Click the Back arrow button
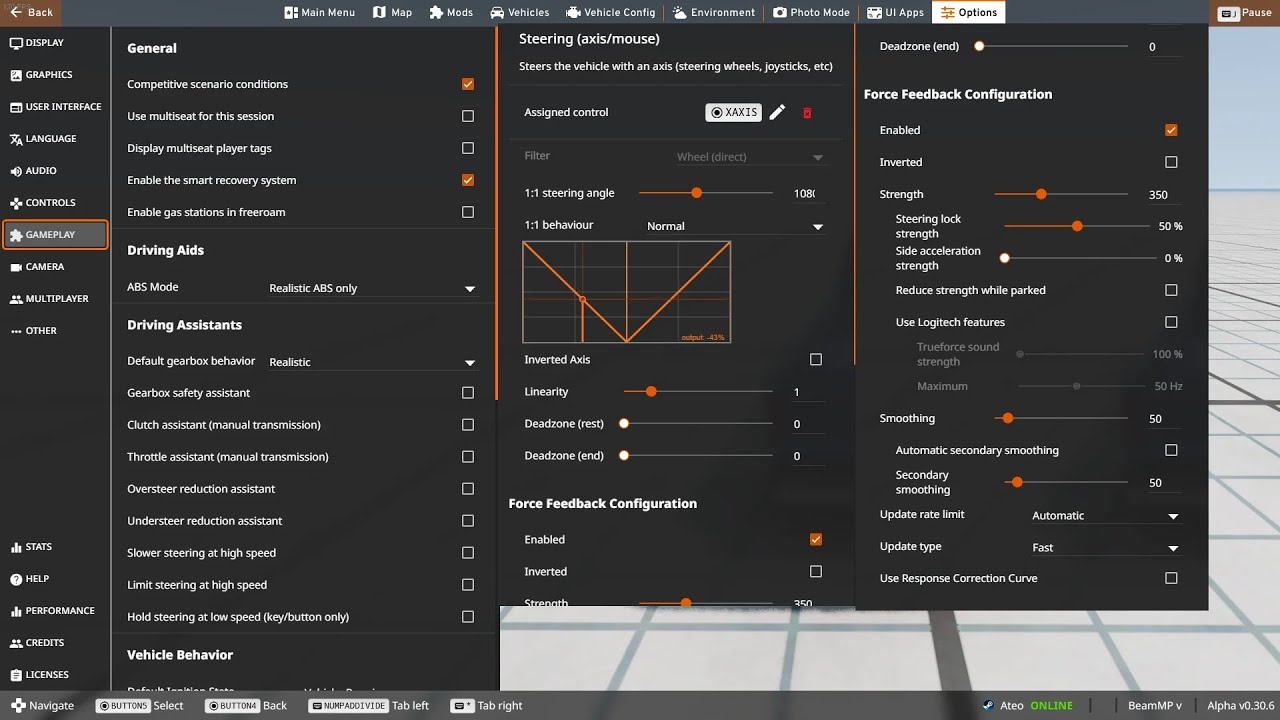This screenshot has height=720, width=1280. tap(31, 12)
